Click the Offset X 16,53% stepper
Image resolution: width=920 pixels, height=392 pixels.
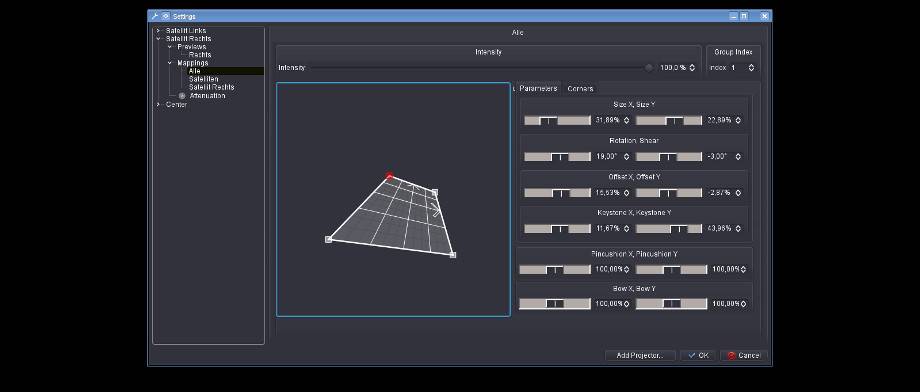(626, 192)
